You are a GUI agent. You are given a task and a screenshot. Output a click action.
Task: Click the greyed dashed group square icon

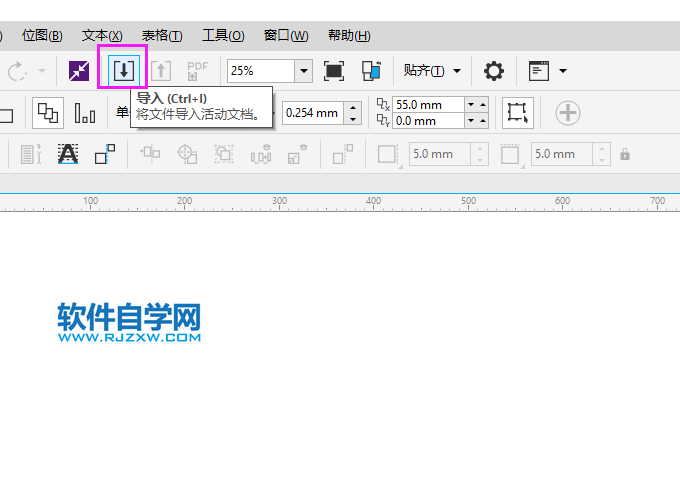[x=224, y=154]
